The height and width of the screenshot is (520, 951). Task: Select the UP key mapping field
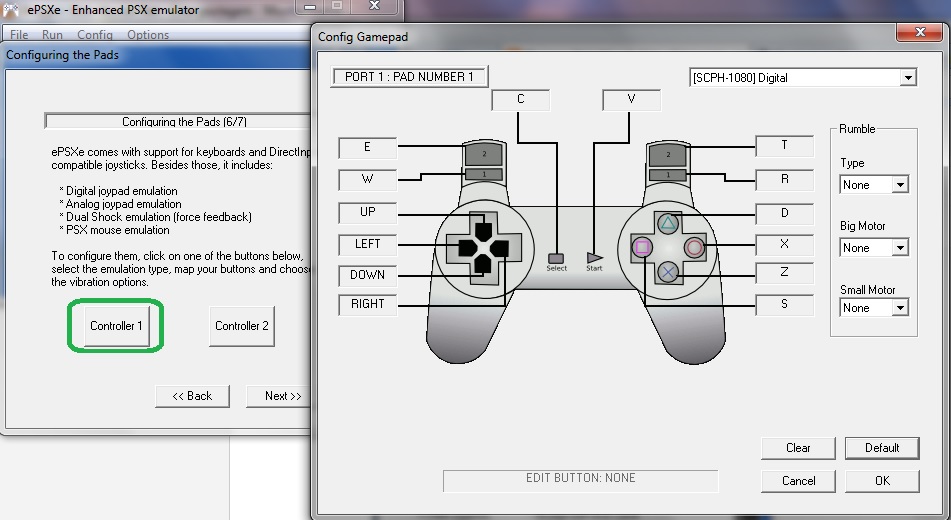point(368,212)
